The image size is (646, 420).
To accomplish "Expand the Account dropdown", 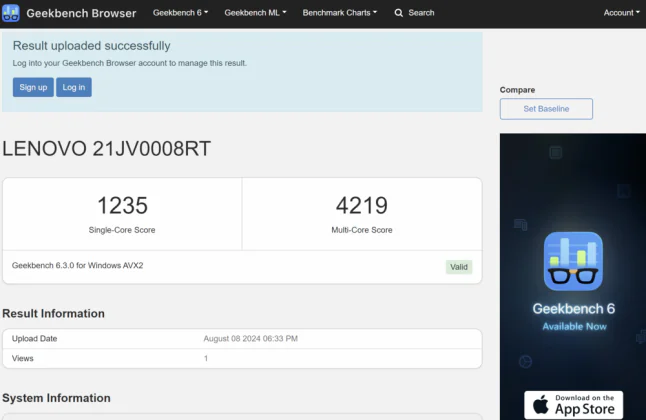I will point(622,13).
